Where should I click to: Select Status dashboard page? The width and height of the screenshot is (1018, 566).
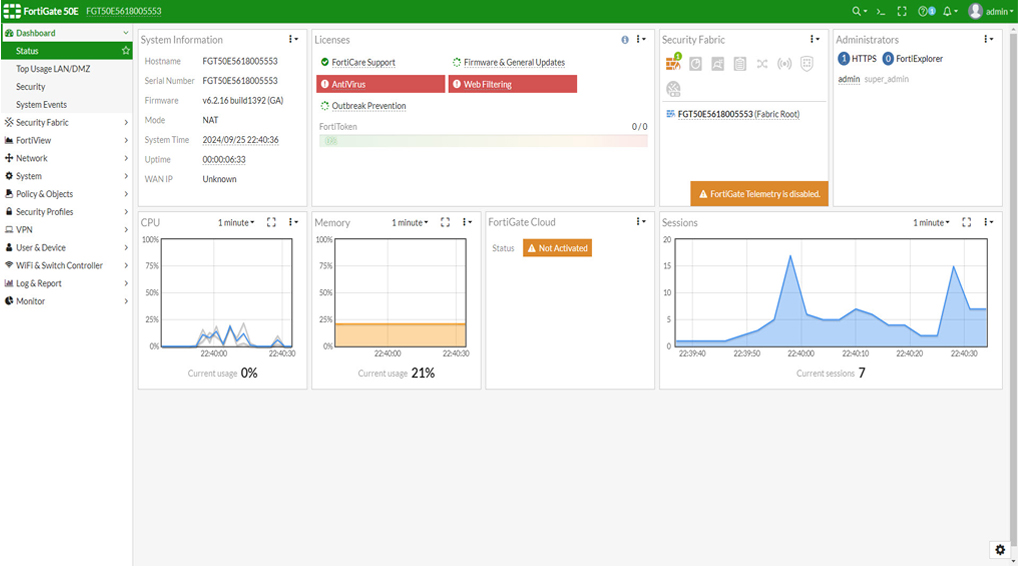[66, 51]
